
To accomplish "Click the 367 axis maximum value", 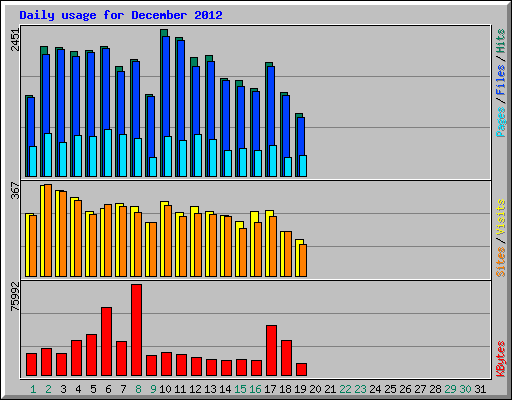I will 15,191.
